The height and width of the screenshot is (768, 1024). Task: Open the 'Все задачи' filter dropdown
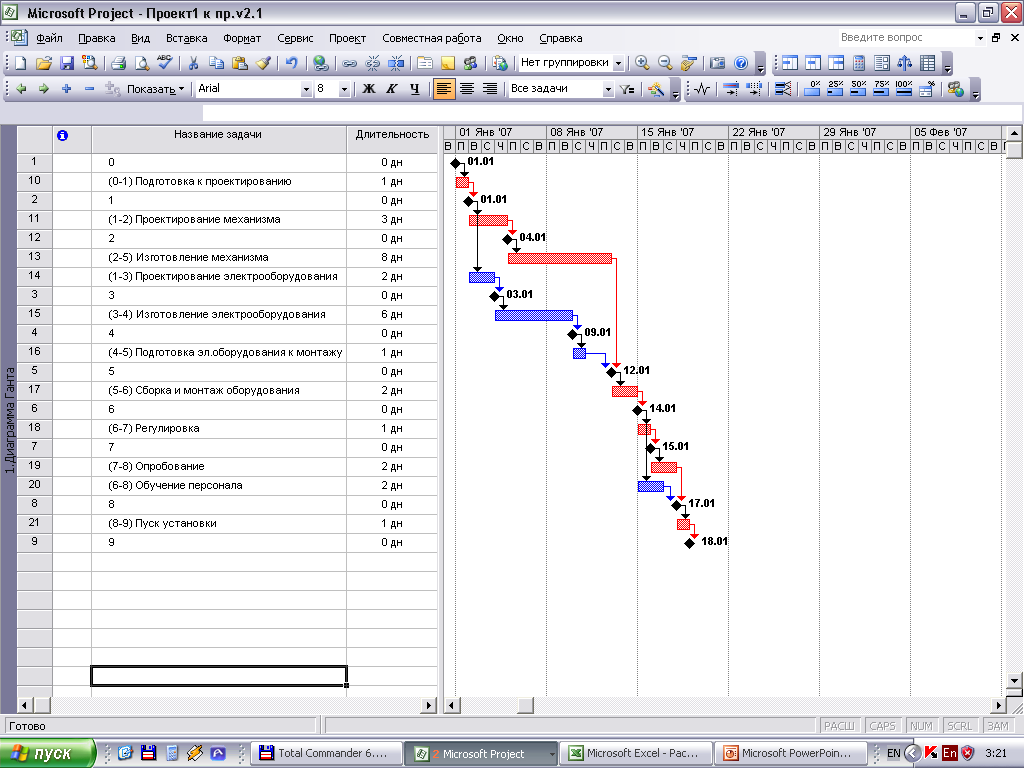[608, 89]
